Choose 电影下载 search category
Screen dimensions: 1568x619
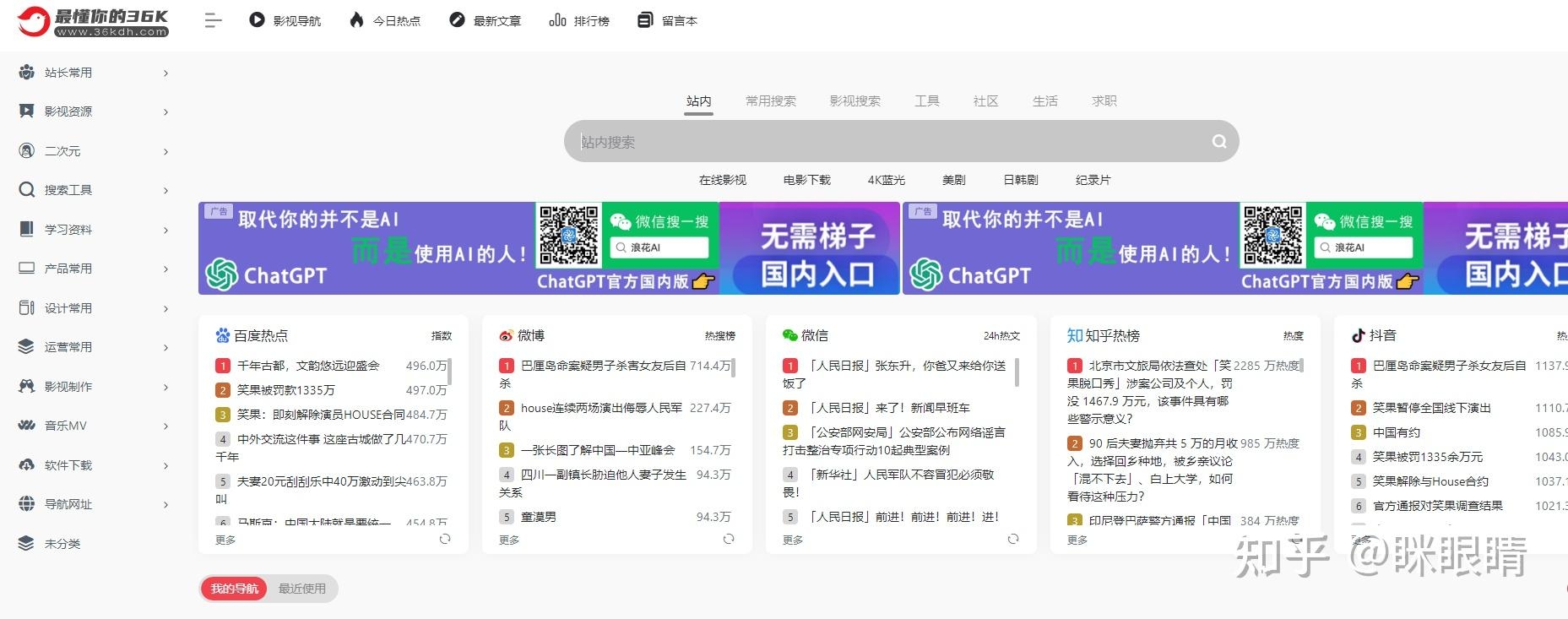click(x=807, y=180)
